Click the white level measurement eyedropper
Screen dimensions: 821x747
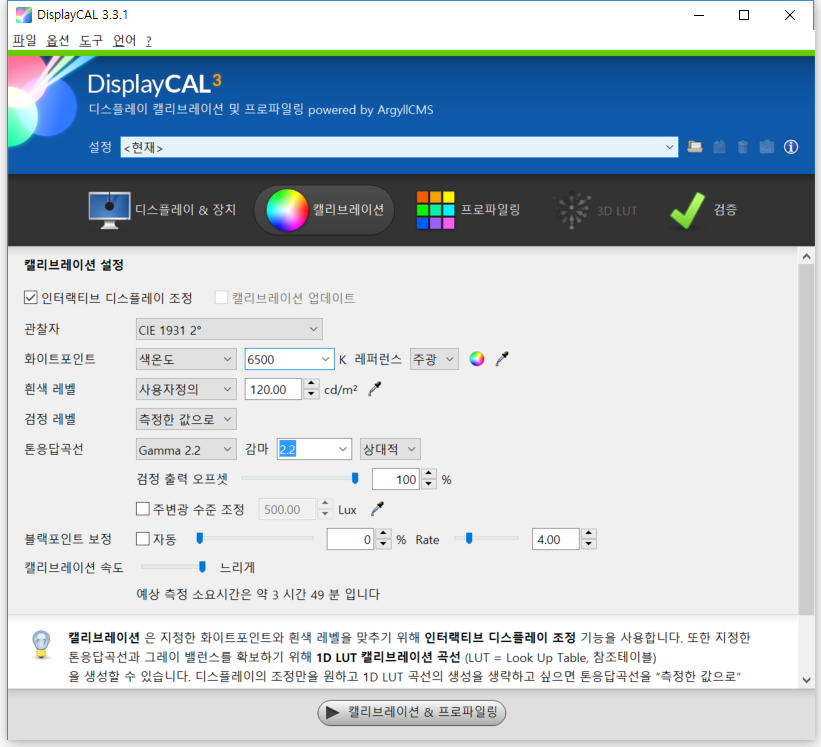point(375,389)
